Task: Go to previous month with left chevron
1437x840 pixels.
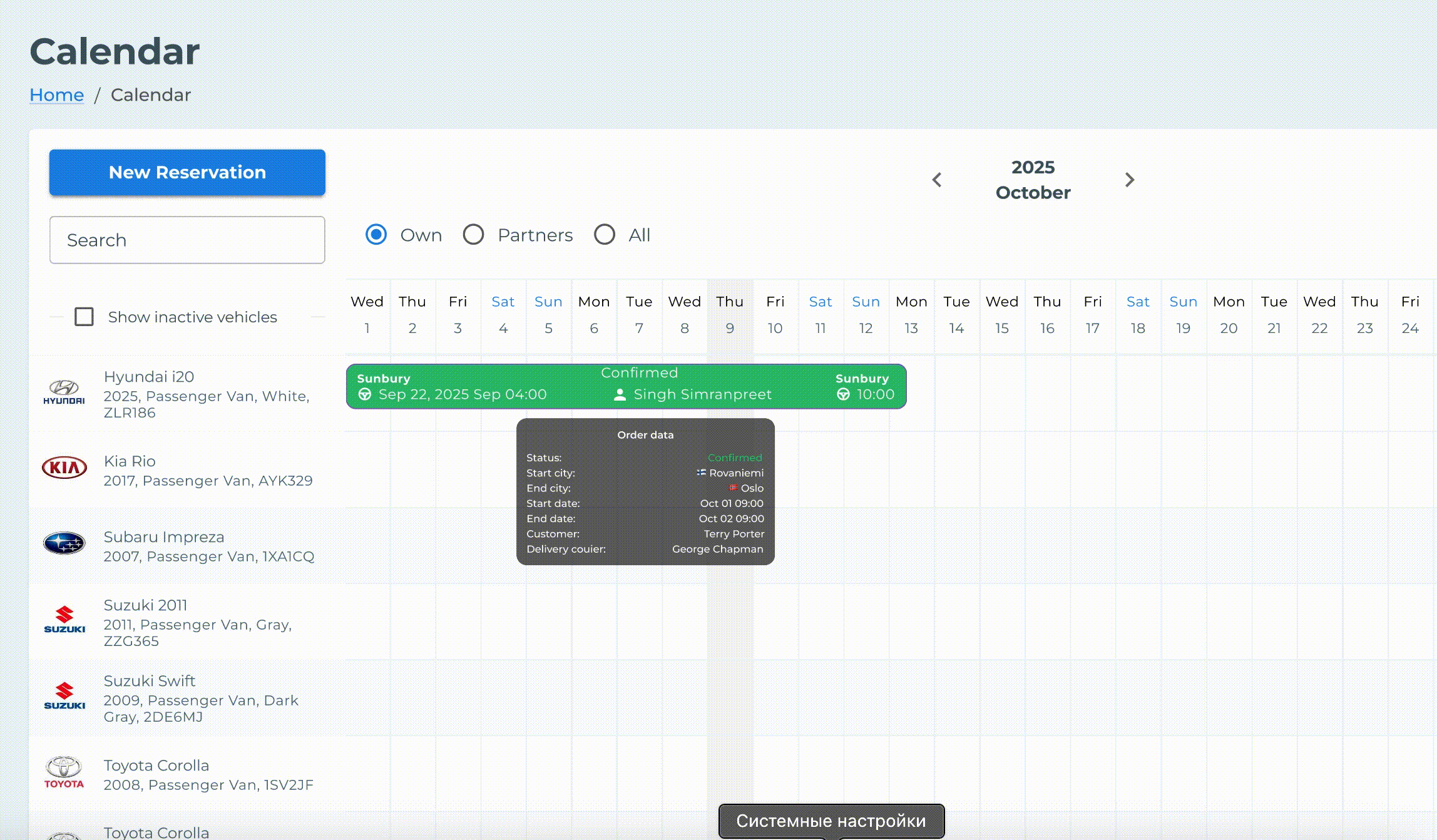Action: pos(937,180)
